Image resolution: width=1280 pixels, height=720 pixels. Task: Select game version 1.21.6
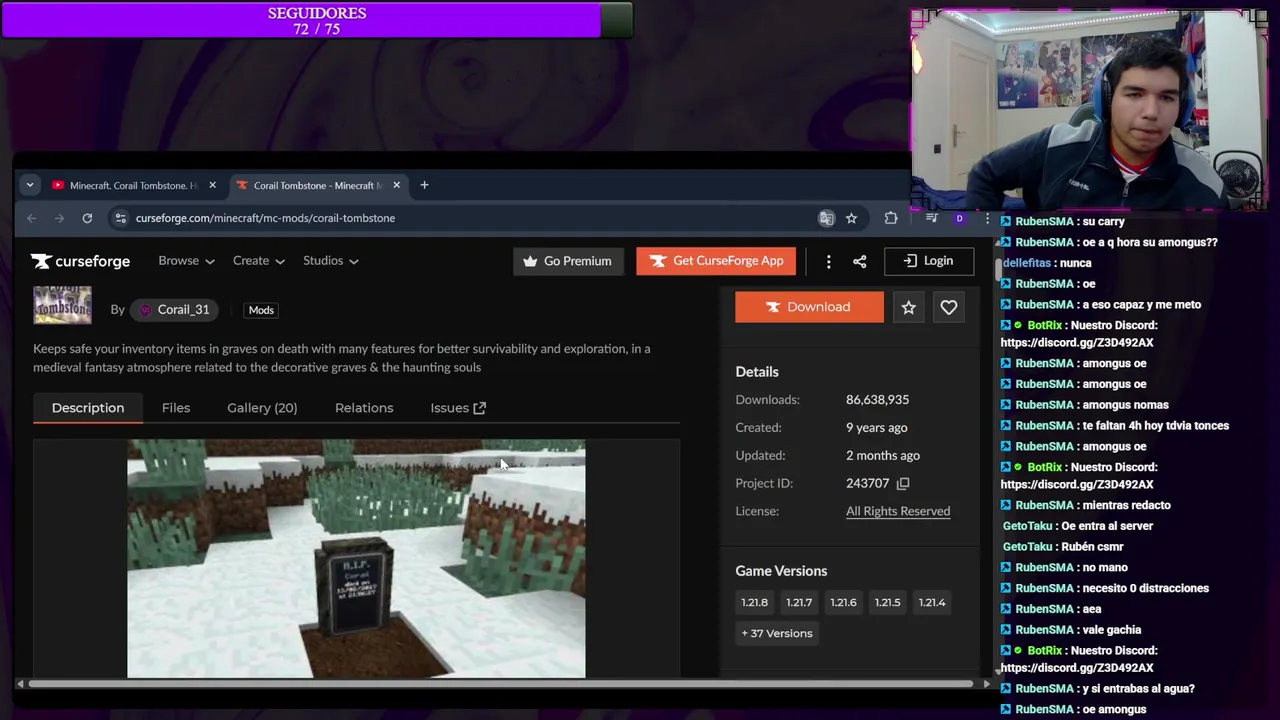(x=843, y=602)
